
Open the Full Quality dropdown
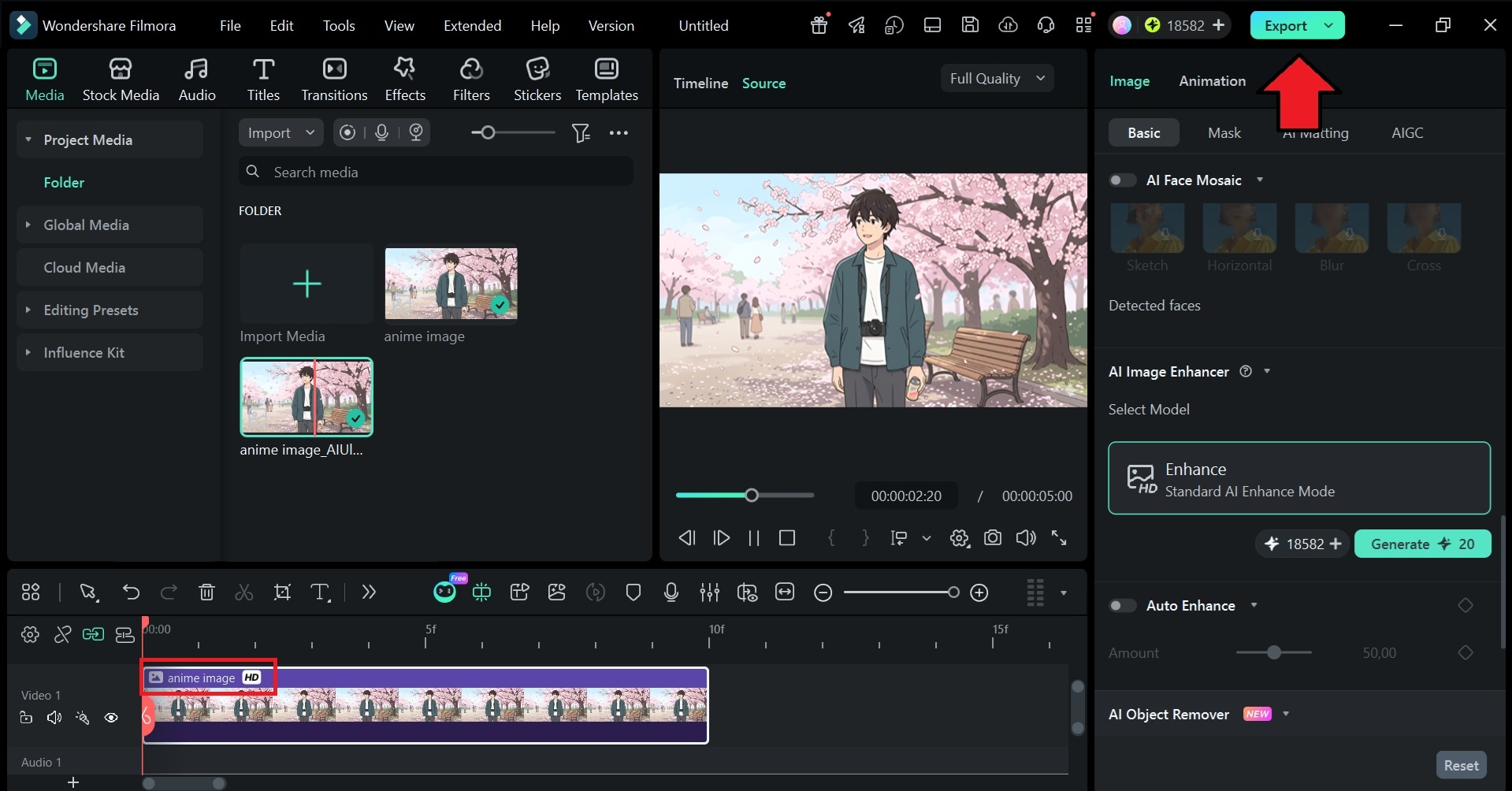click(997, 79)
